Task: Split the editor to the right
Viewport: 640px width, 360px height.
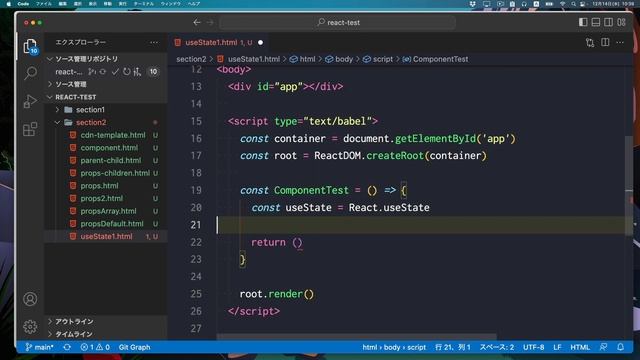Action: click(x=605, y=42)
